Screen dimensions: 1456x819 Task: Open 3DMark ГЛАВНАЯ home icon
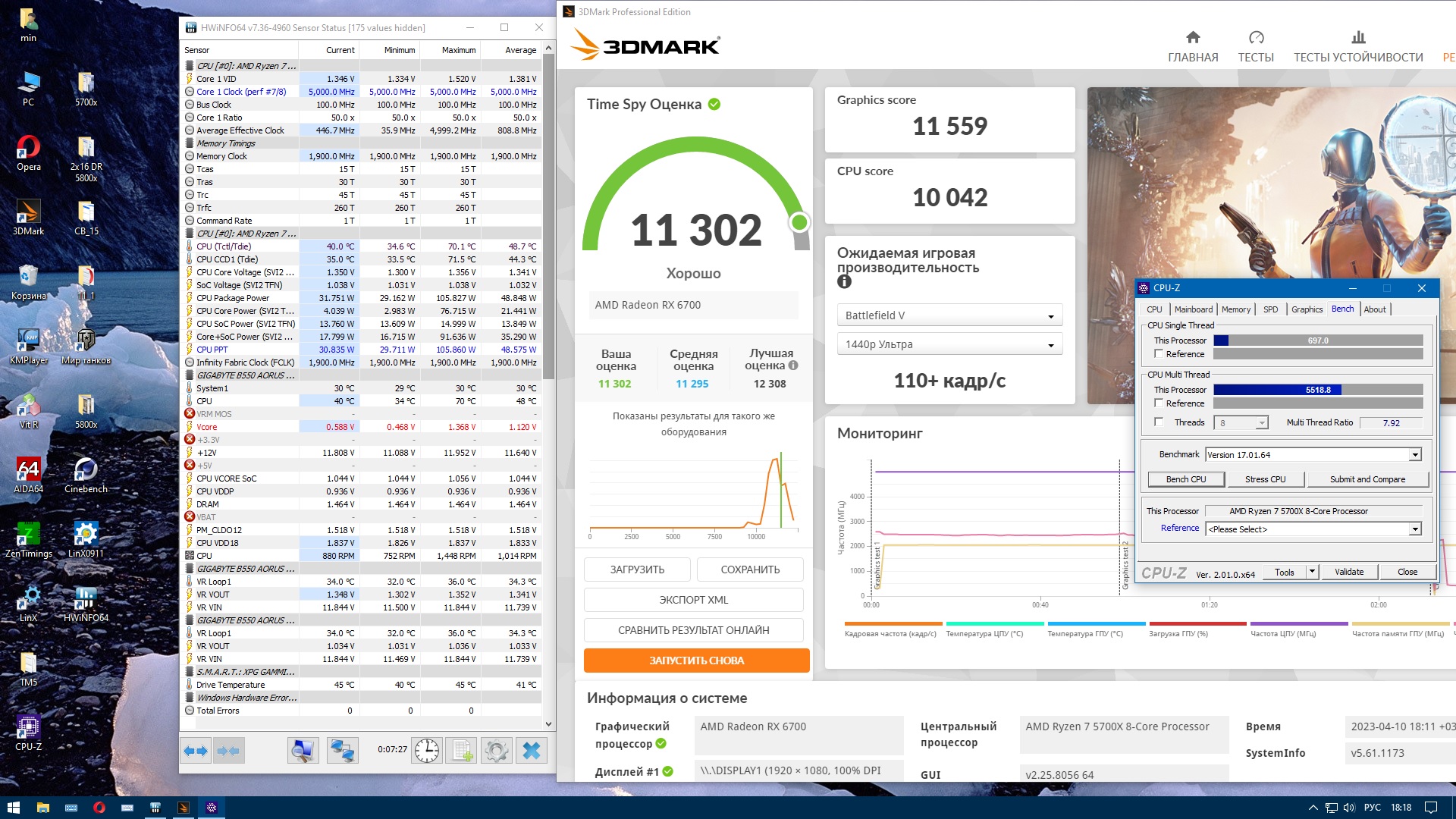1193,37
